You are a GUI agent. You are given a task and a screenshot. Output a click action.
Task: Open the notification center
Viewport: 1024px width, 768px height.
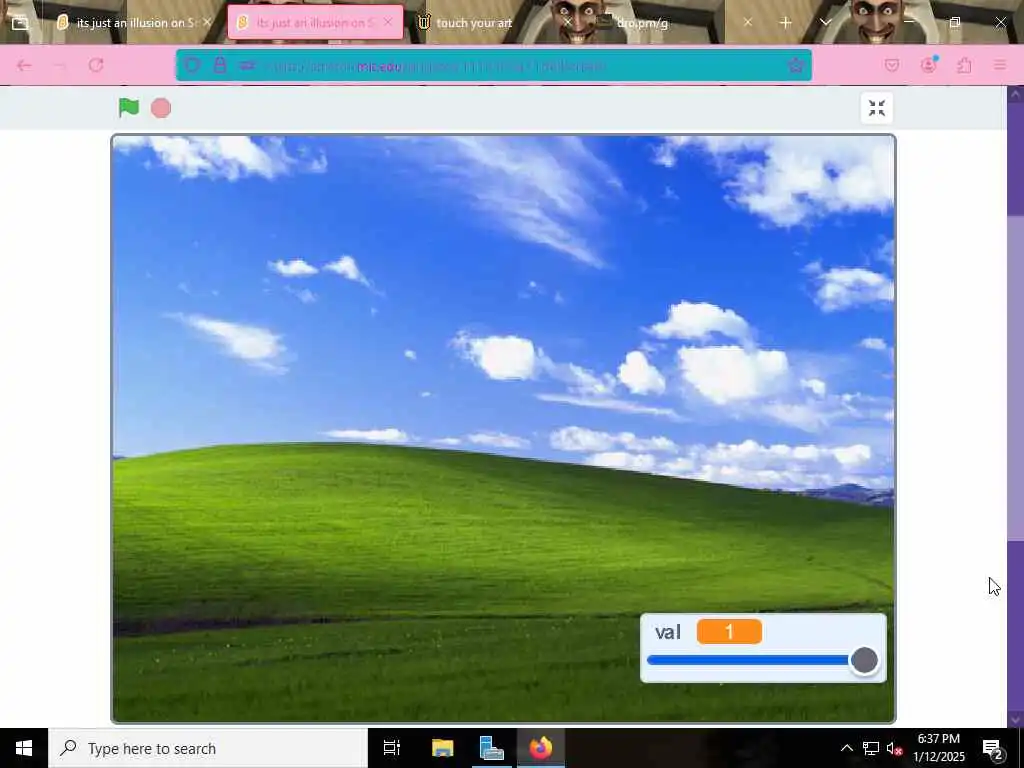coord(992,748)
